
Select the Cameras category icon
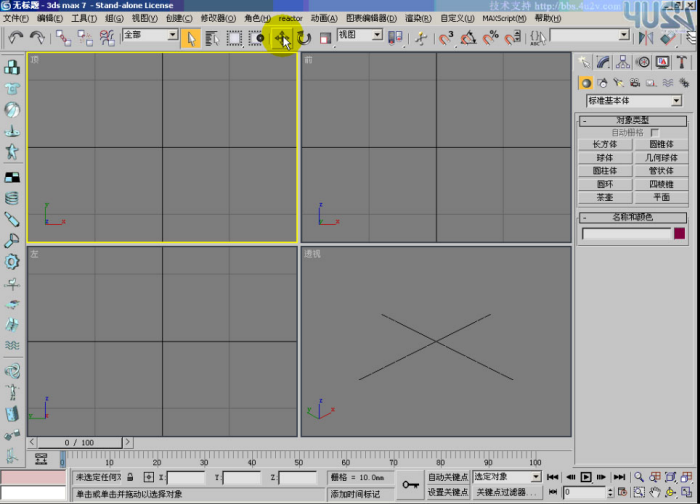[x=633, y=83]
